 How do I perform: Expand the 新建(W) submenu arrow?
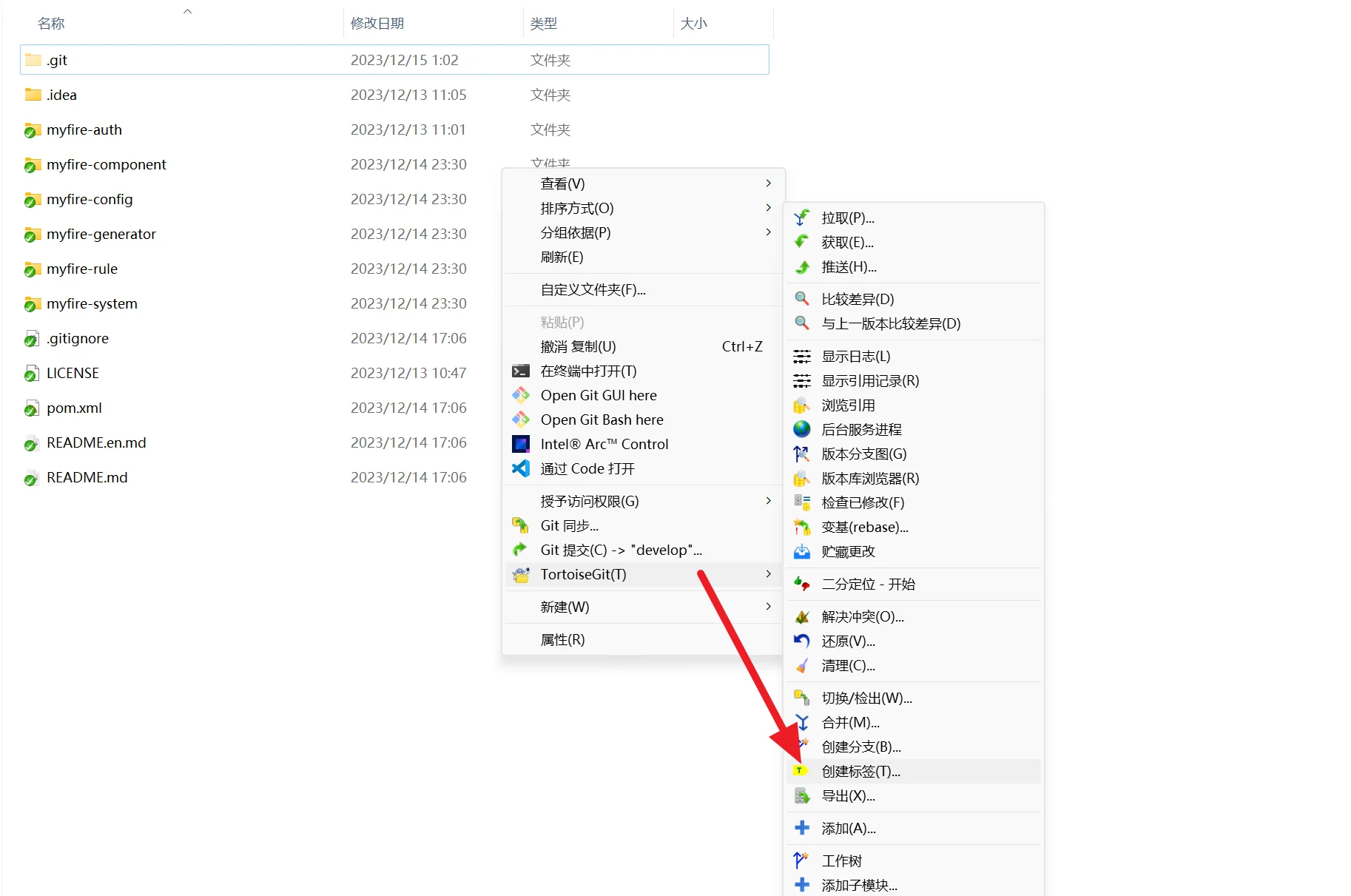(768, 607)
